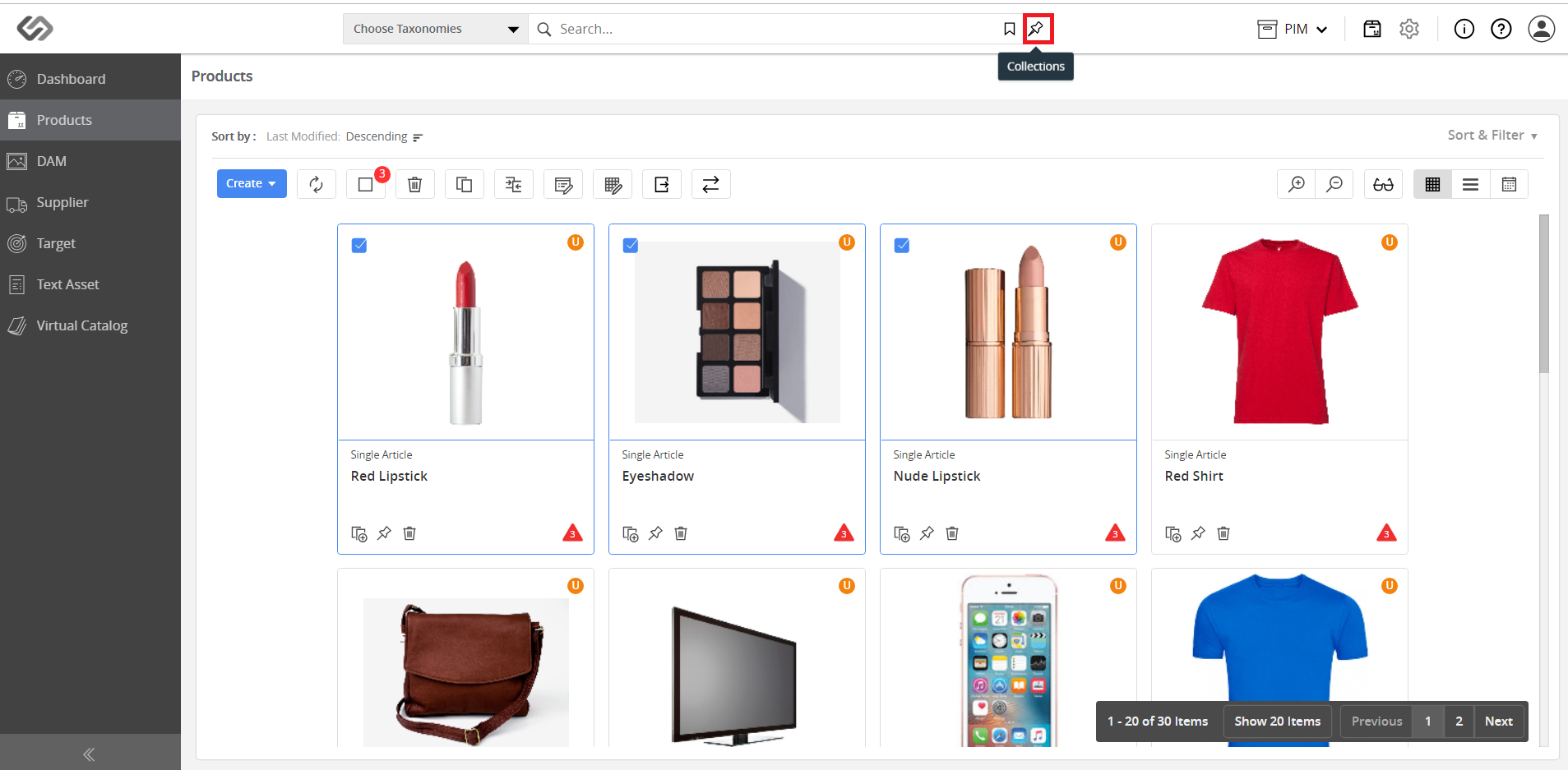Collapse the left sidebar
Screen dimensions: 1568x770
point(90,754)
